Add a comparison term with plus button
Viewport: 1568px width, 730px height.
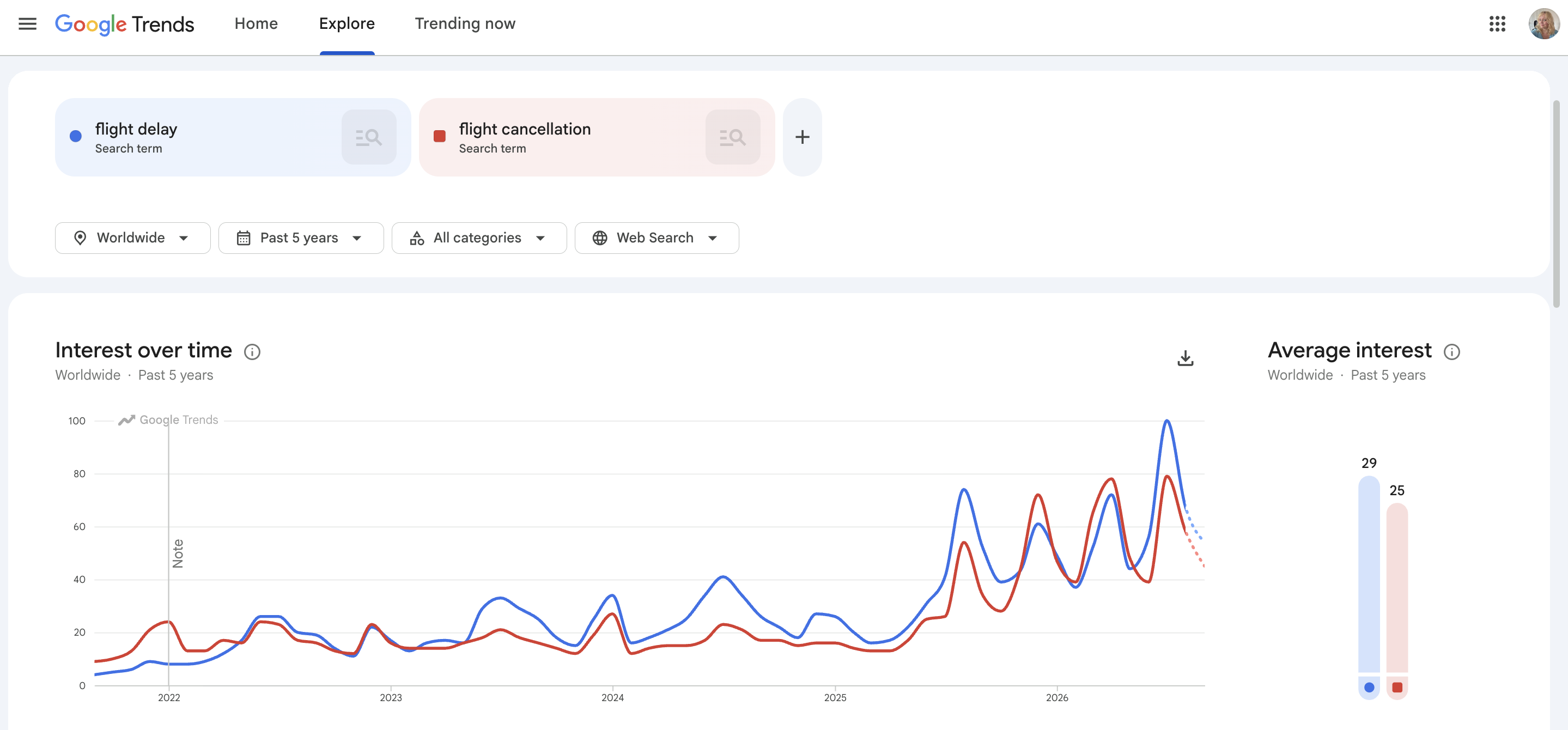point(803,137)
